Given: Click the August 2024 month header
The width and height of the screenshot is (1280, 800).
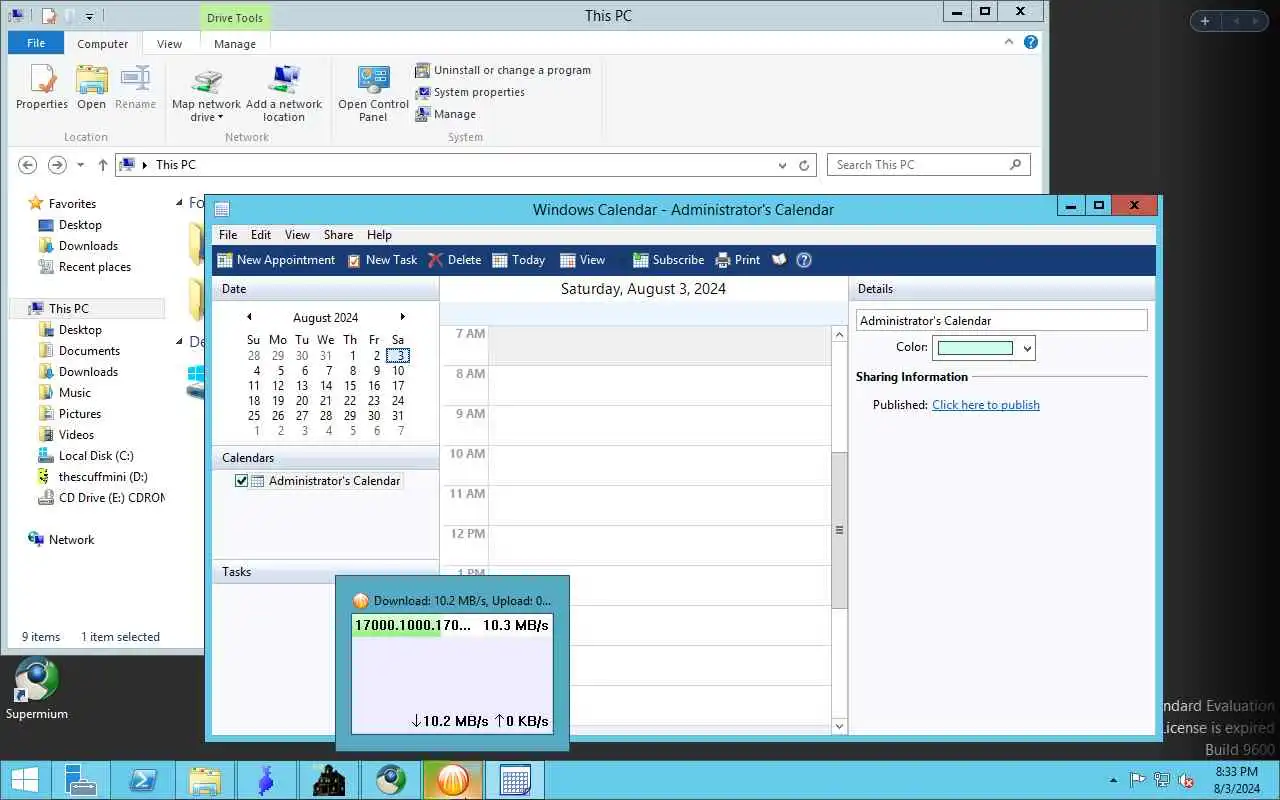Looking at the screenshot, I should tap(325, 318).
